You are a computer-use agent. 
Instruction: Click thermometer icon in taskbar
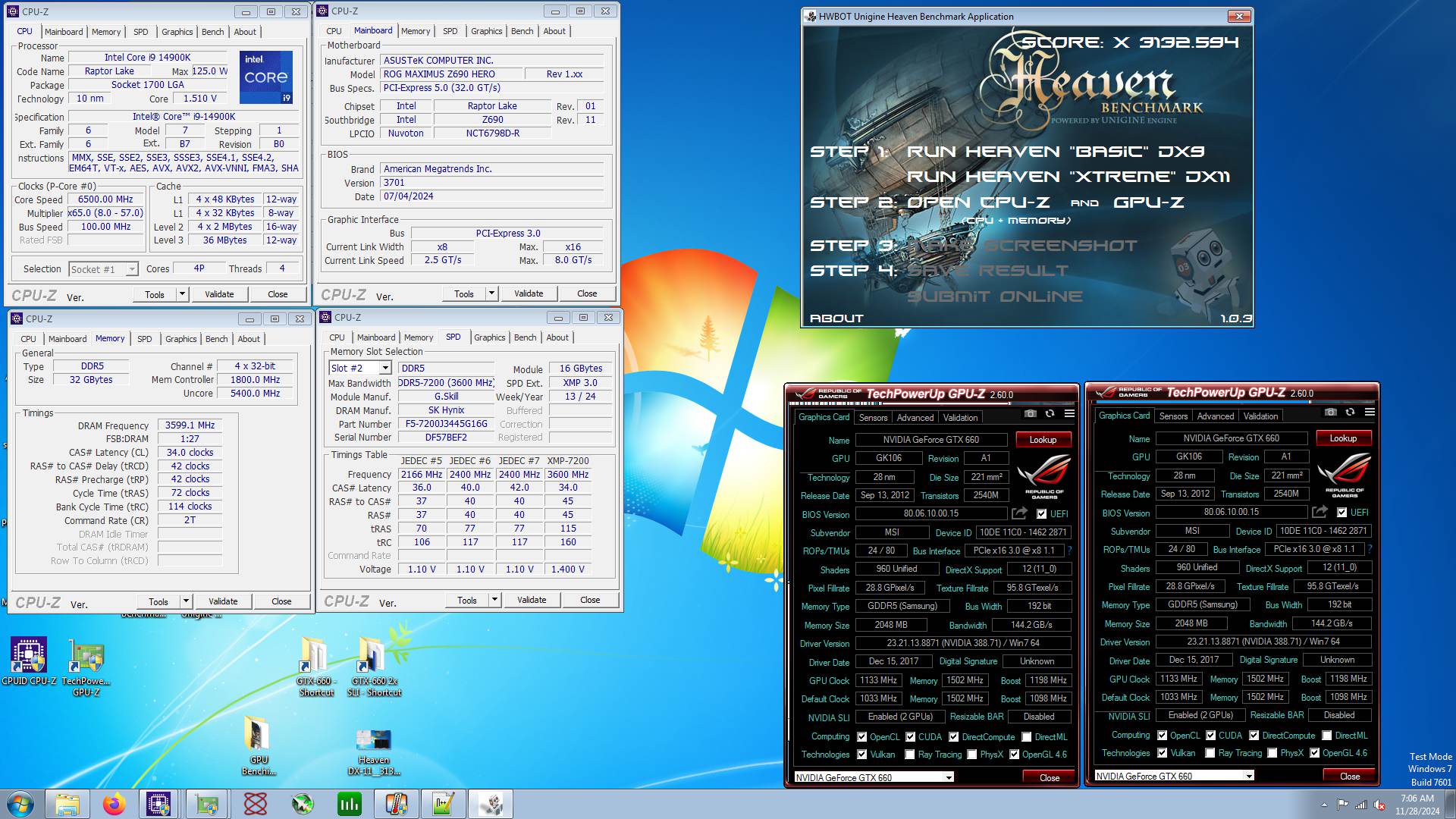tap(396, 804)
